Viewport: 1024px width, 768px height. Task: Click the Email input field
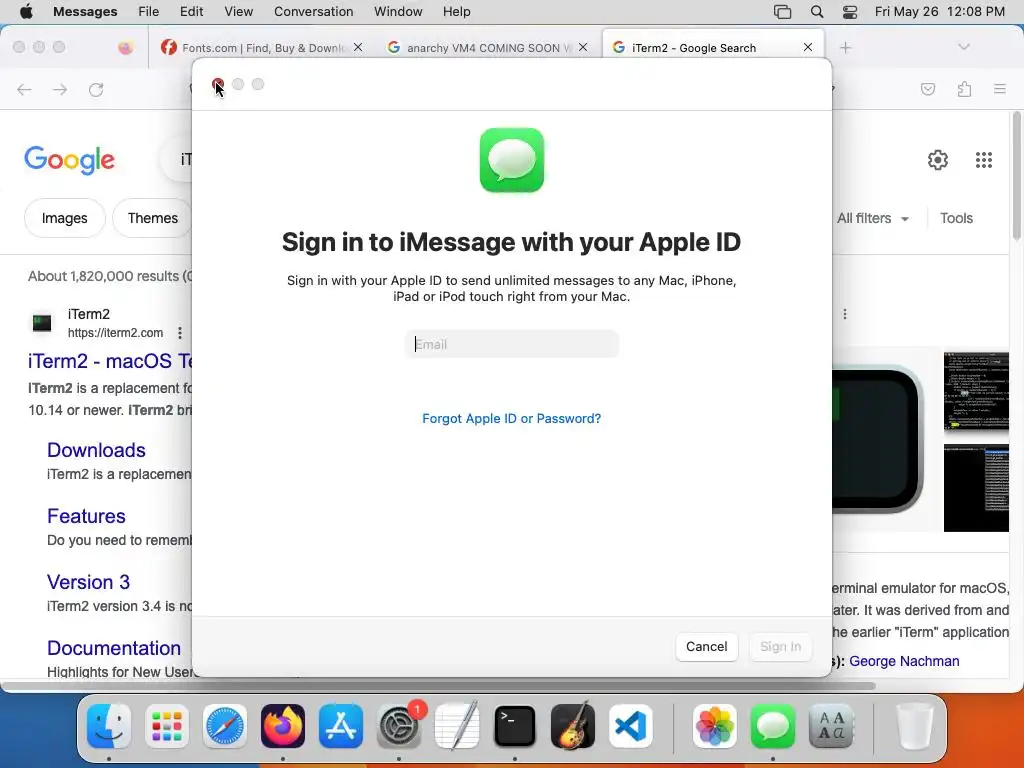point(512,344)
